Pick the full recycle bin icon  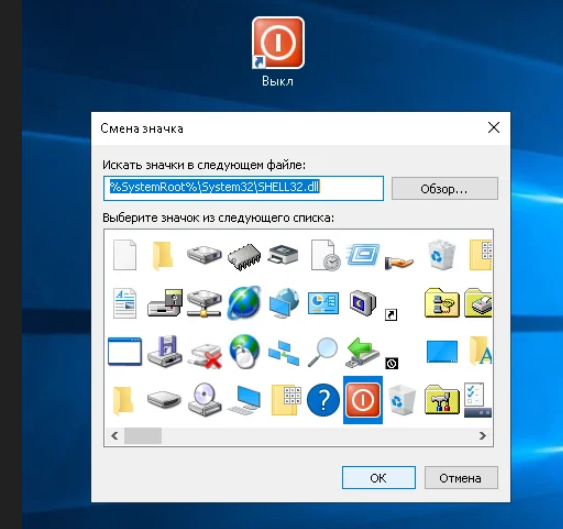pyautogui.click(x=442, y=255)
